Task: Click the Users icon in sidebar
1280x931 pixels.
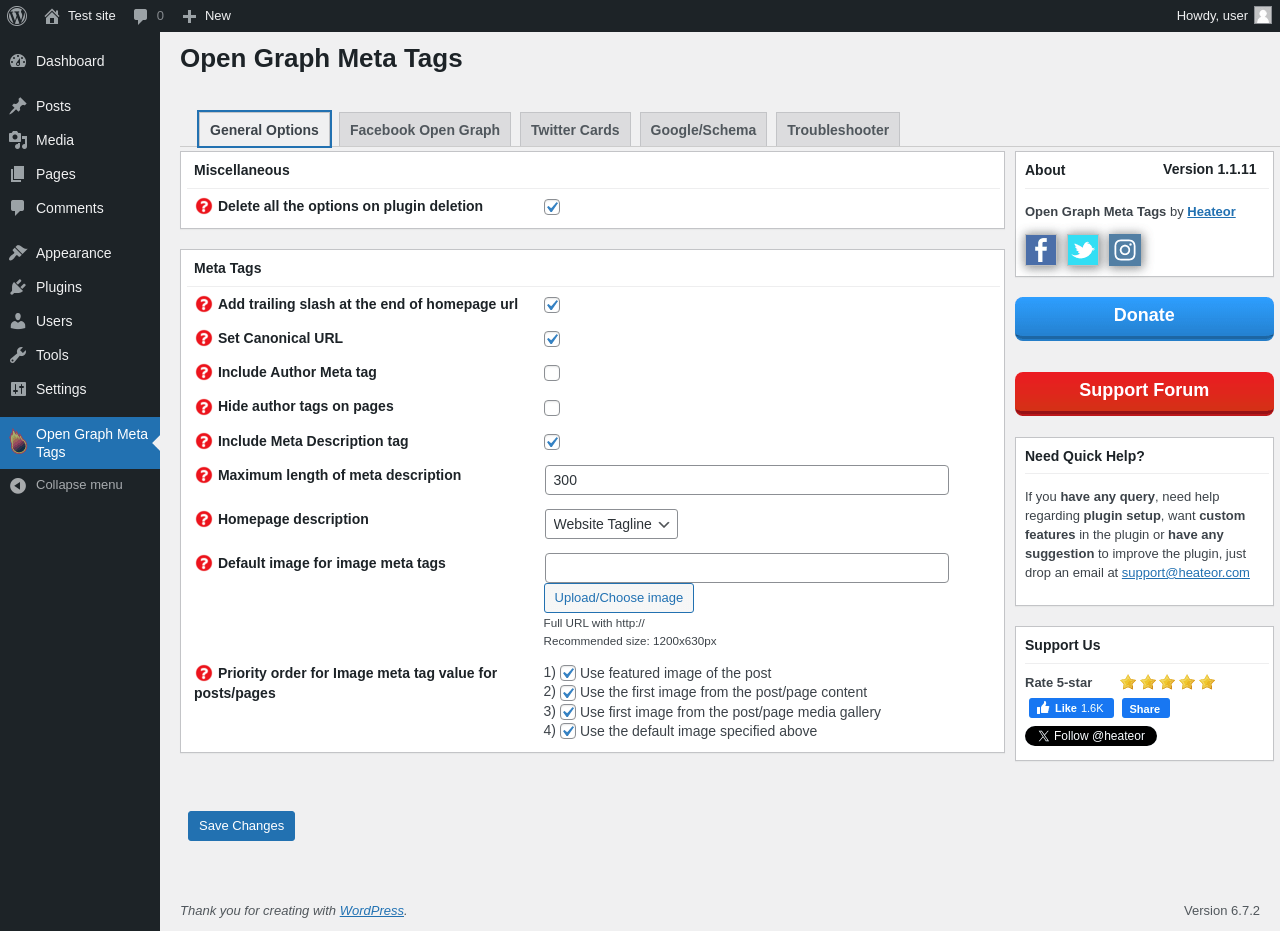Action: click(x=18, y=321)
